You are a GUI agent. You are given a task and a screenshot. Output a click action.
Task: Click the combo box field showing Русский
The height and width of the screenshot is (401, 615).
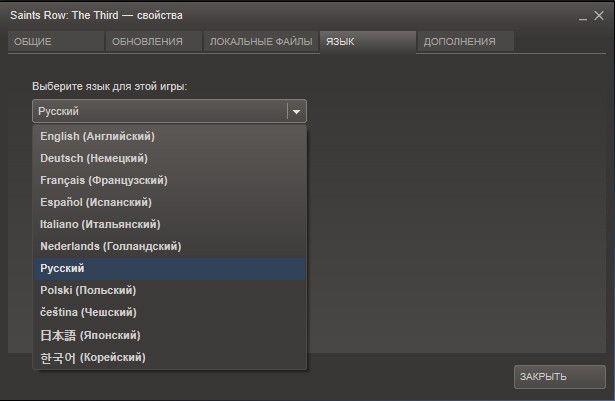pyautogui.click(x=160, y=111)
